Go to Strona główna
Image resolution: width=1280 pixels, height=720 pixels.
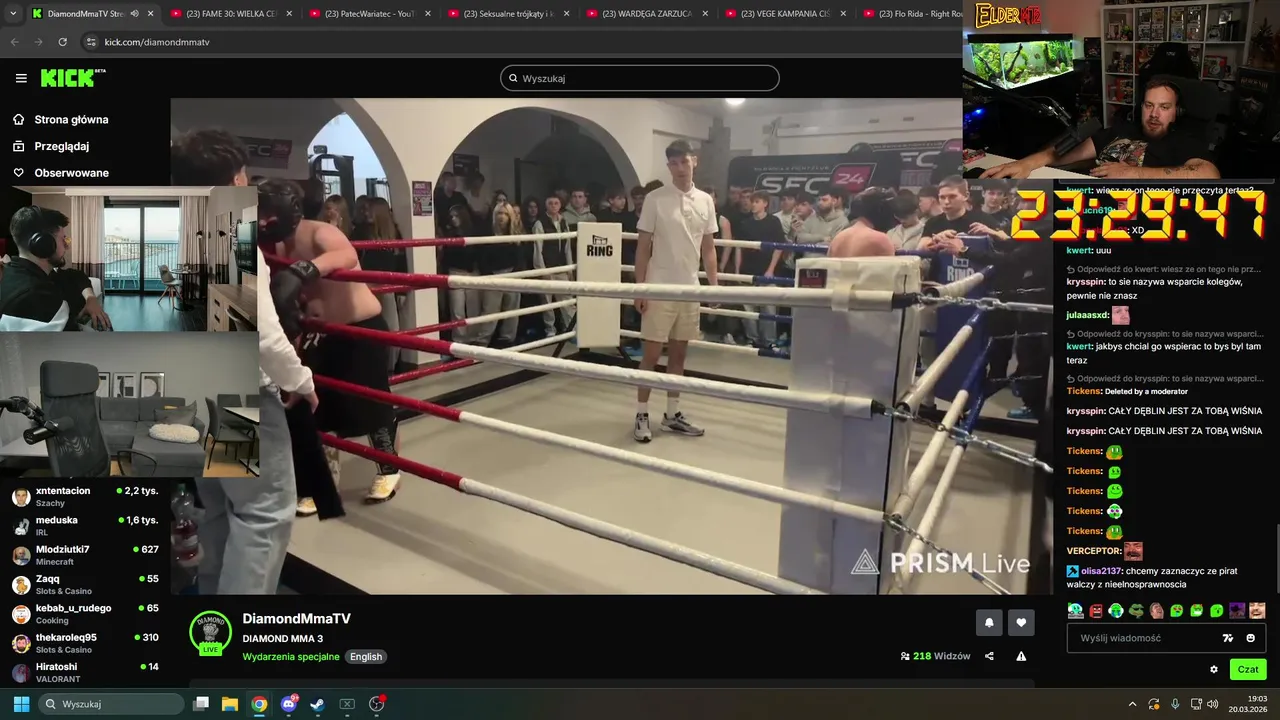[71, 120]
